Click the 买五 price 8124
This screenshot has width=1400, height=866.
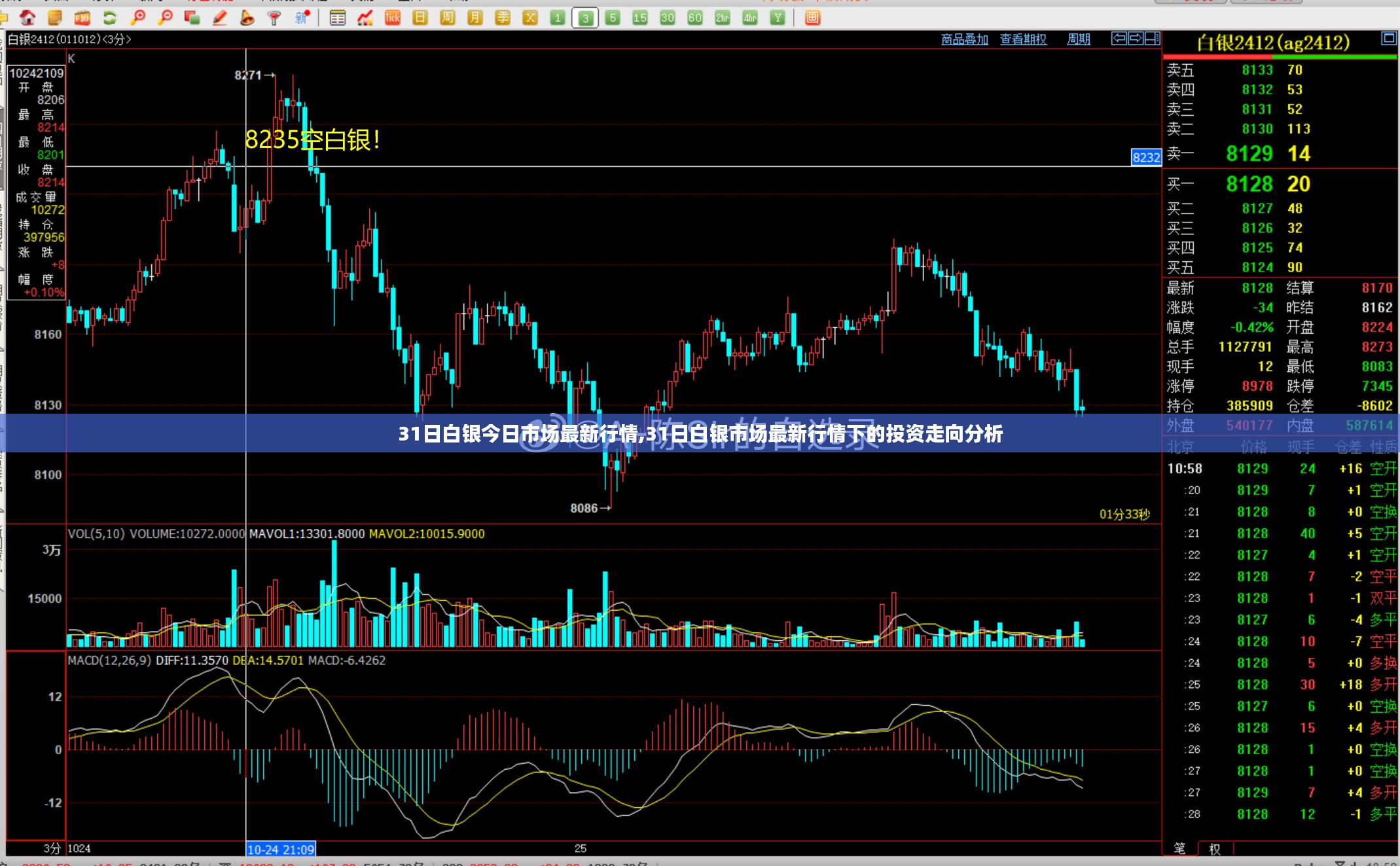(1257, 268)
